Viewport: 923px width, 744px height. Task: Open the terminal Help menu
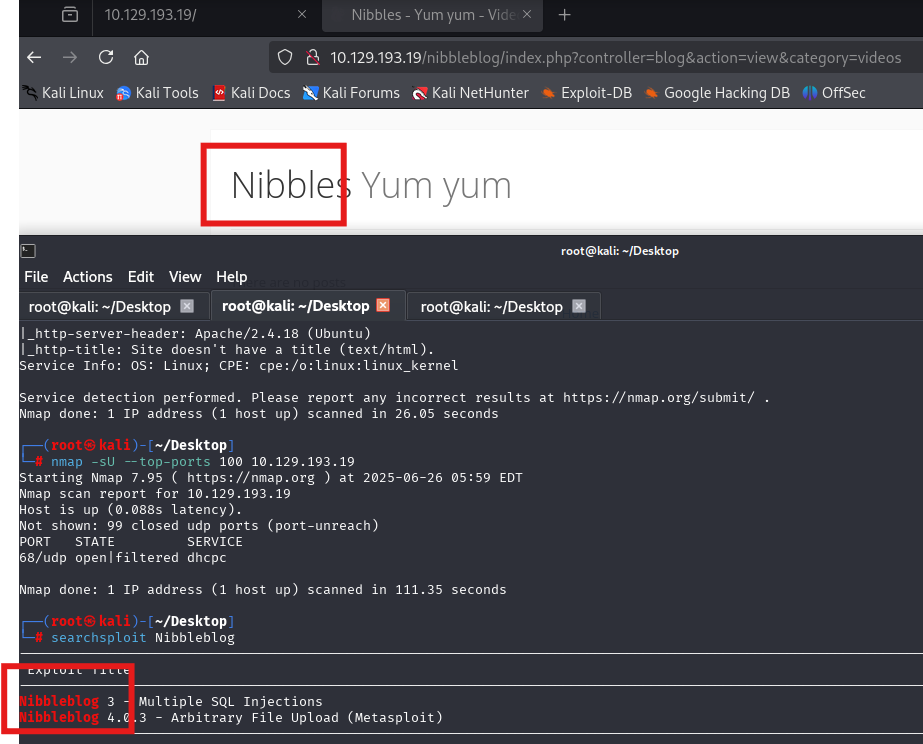(231, 277)
